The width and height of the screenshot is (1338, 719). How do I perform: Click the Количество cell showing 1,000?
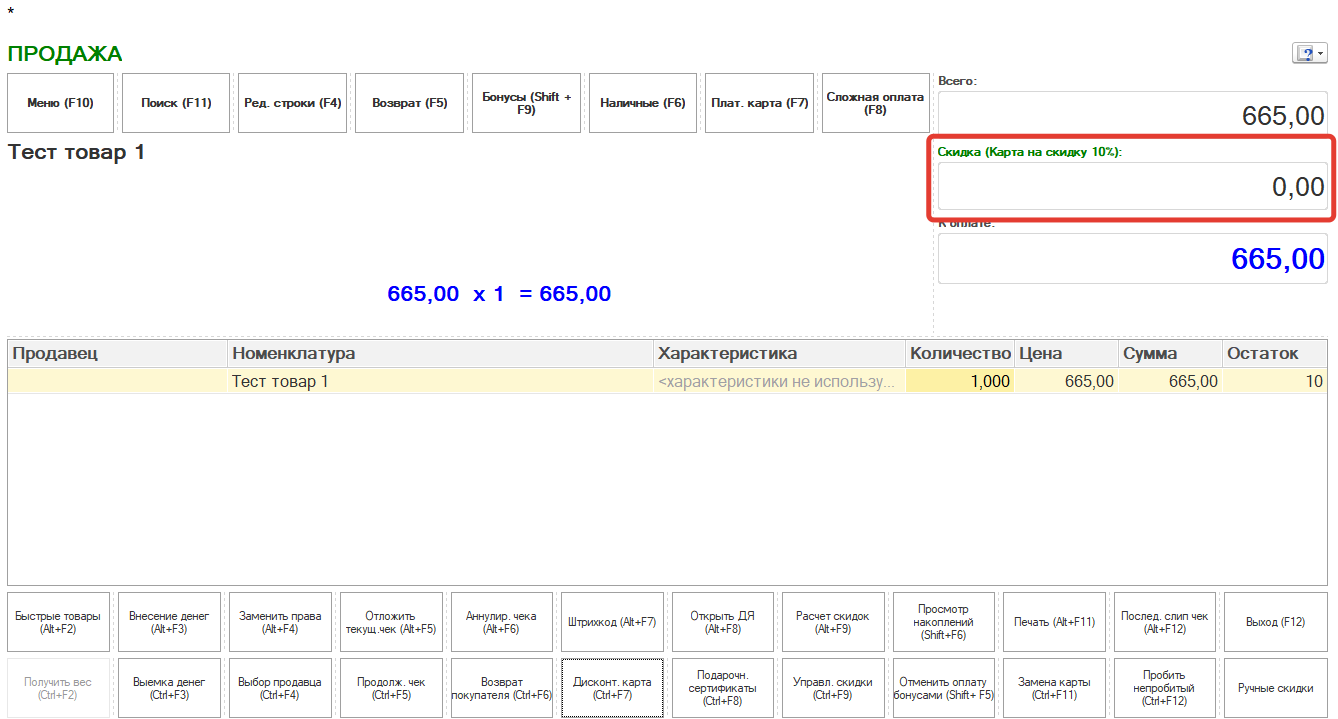[x=960, y=381]
